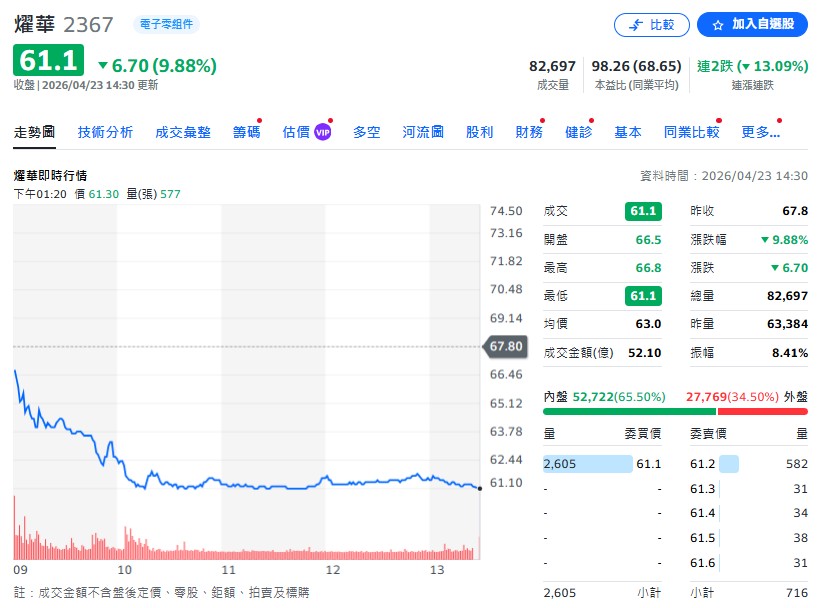View the 財務 tab

click(529, 132)
